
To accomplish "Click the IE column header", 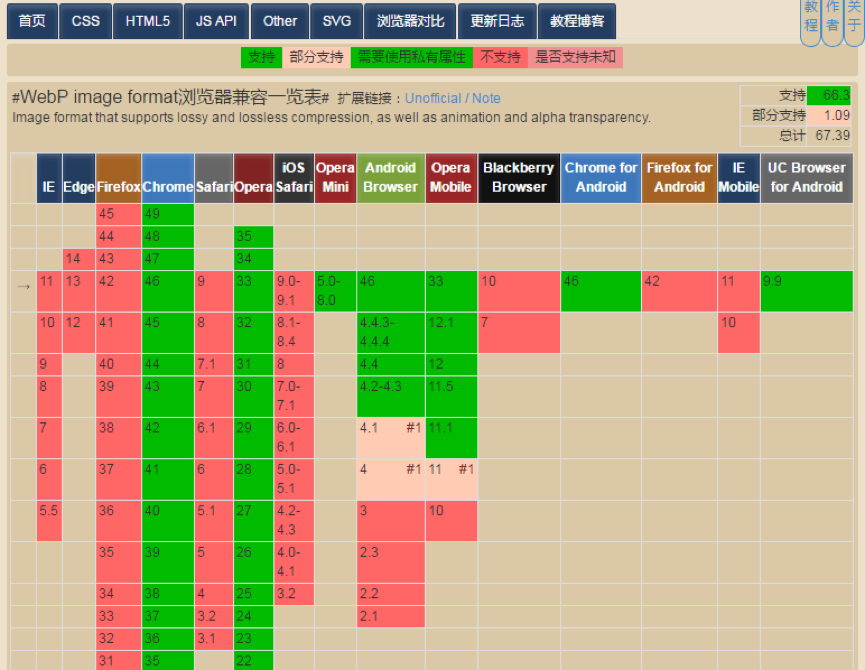I will click(49, 178).
